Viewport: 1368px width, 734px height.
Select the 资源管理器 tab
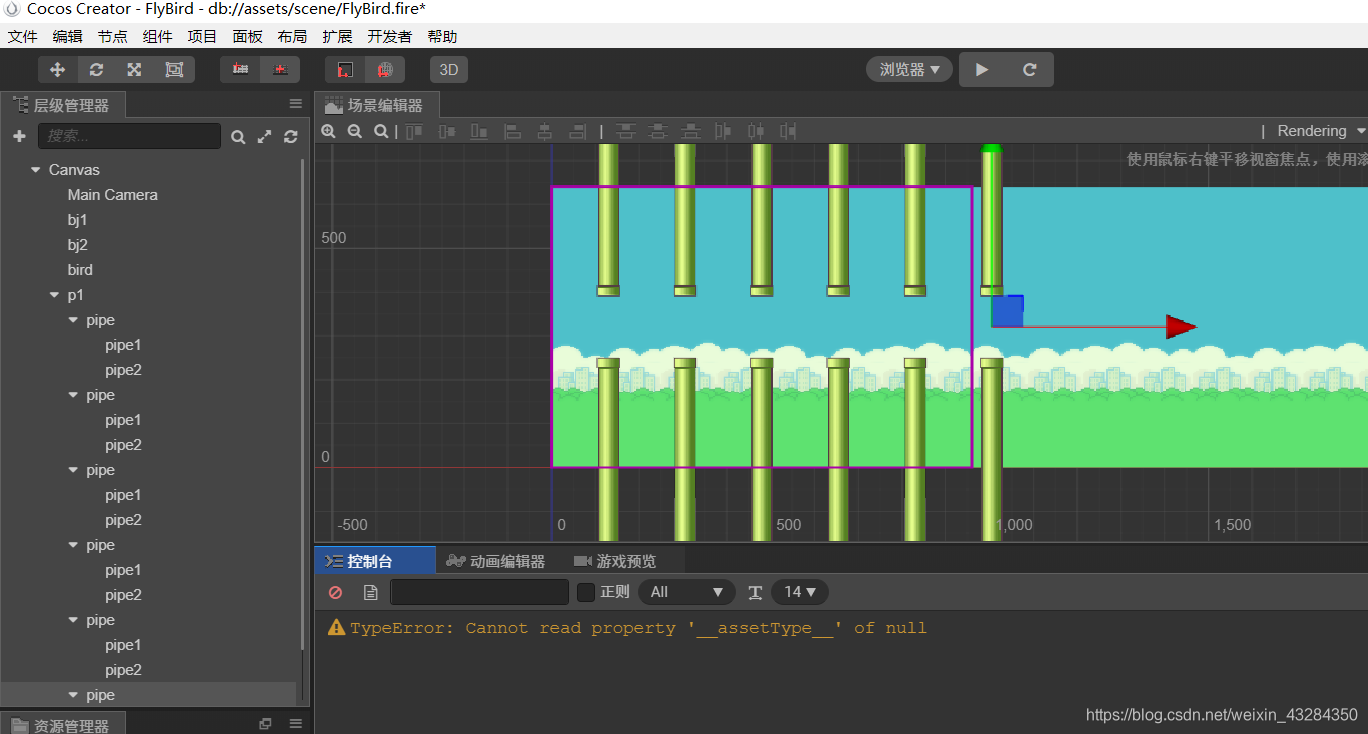click(x=63, y=726)
